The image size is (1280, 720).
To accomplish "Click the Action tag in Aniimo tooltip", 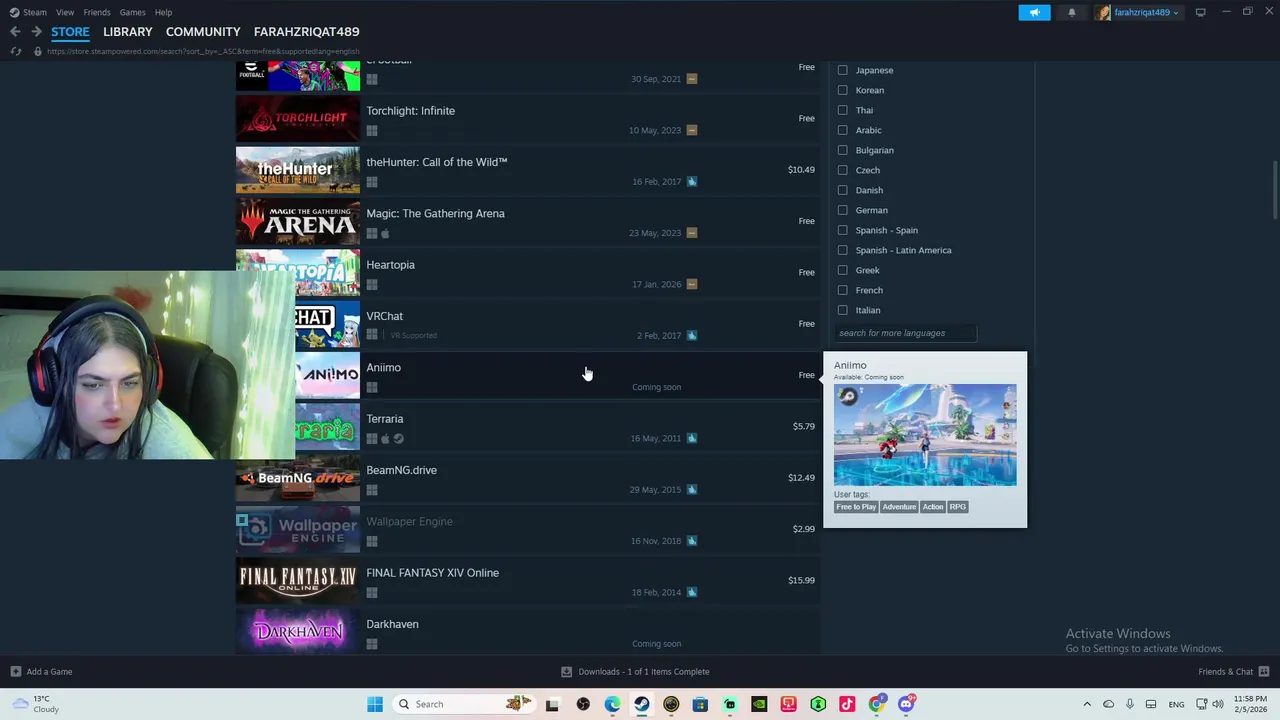I will click(x=933, y=507).
